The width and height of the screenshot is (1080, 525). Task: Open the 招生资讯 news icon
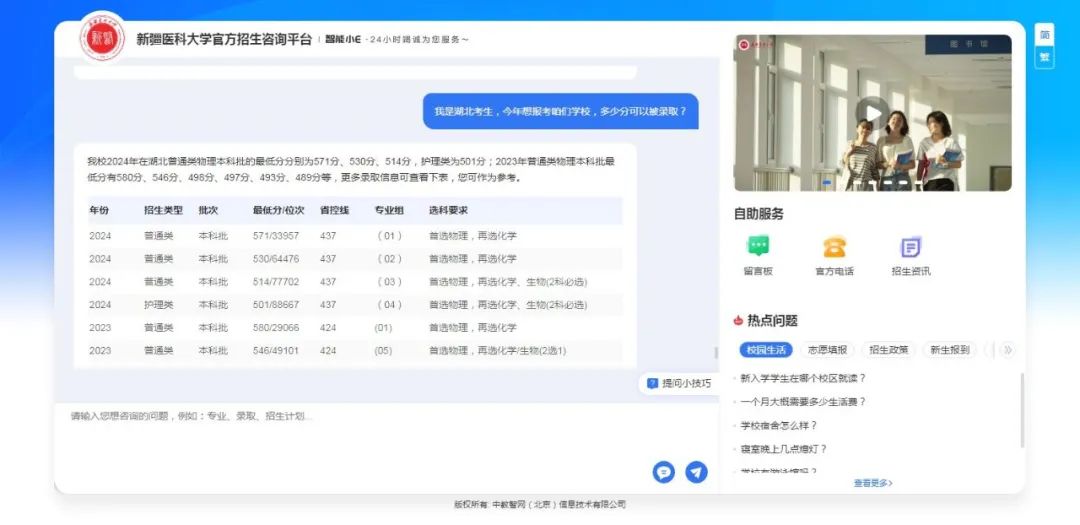[x=910, y=247]
